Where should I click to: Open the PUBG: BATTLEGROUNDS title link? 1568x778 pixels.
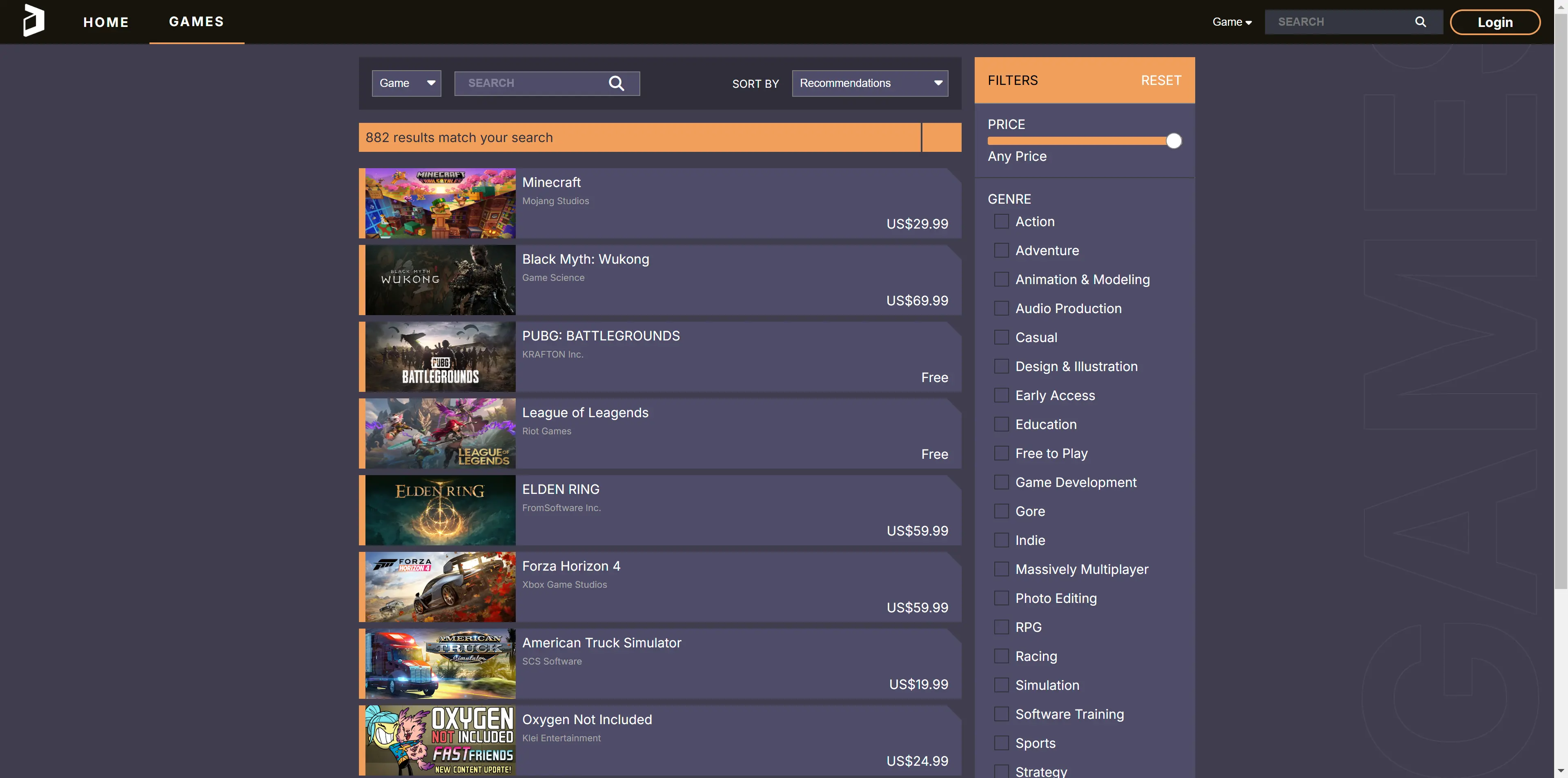601,336
